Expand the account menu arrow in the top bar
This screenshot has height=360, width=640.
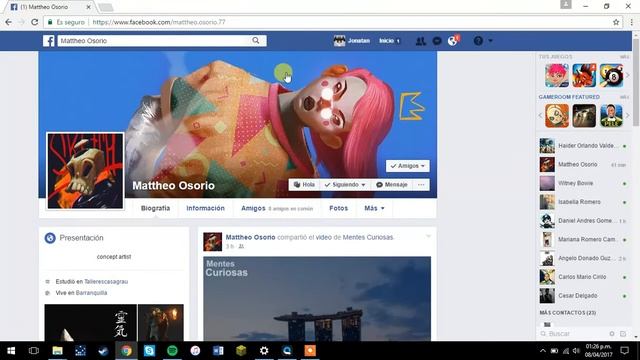tap(491, 41)
